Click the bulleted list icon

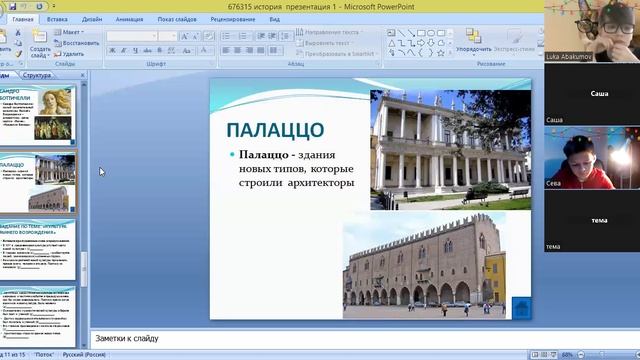pos(226,36)
